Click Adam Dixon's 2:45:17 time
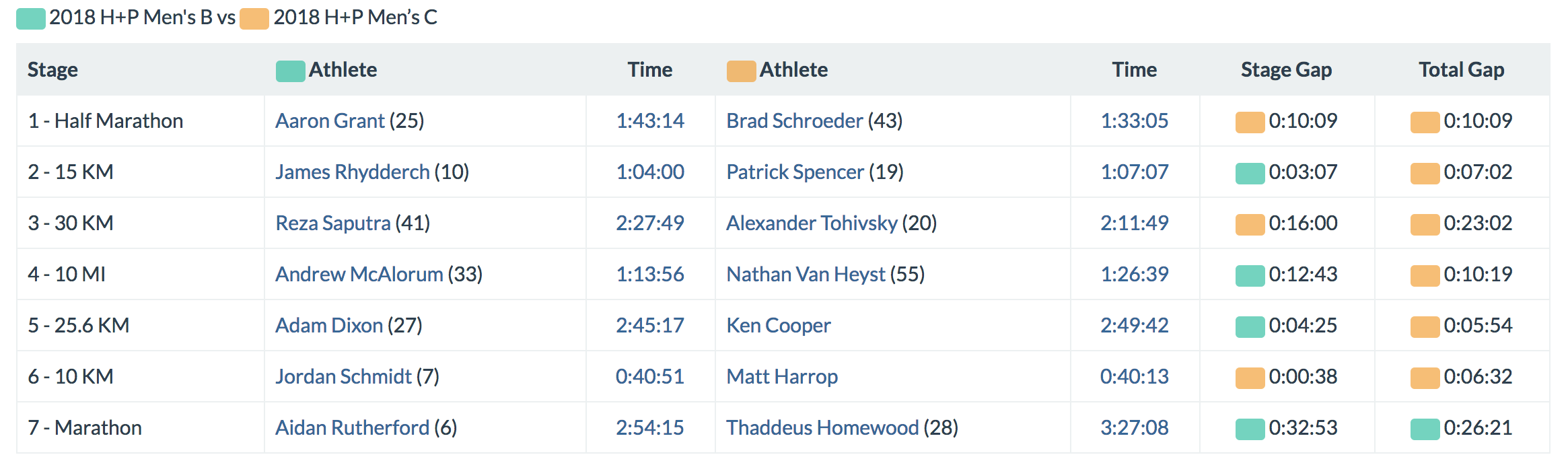This screenshot has width=1568, height=459. click(x=650, y=326)
